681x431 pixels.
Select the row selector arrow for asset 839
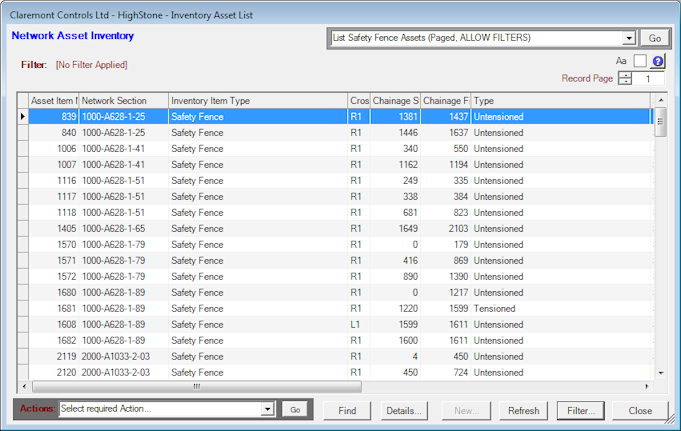[x=23, y=116]
